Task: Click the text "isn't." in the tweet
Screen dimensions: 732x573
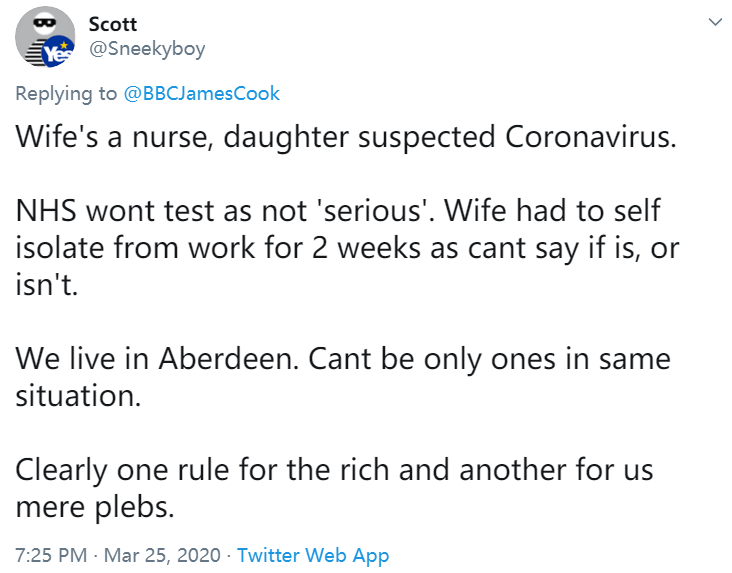Action: click(x=45, y=284)
